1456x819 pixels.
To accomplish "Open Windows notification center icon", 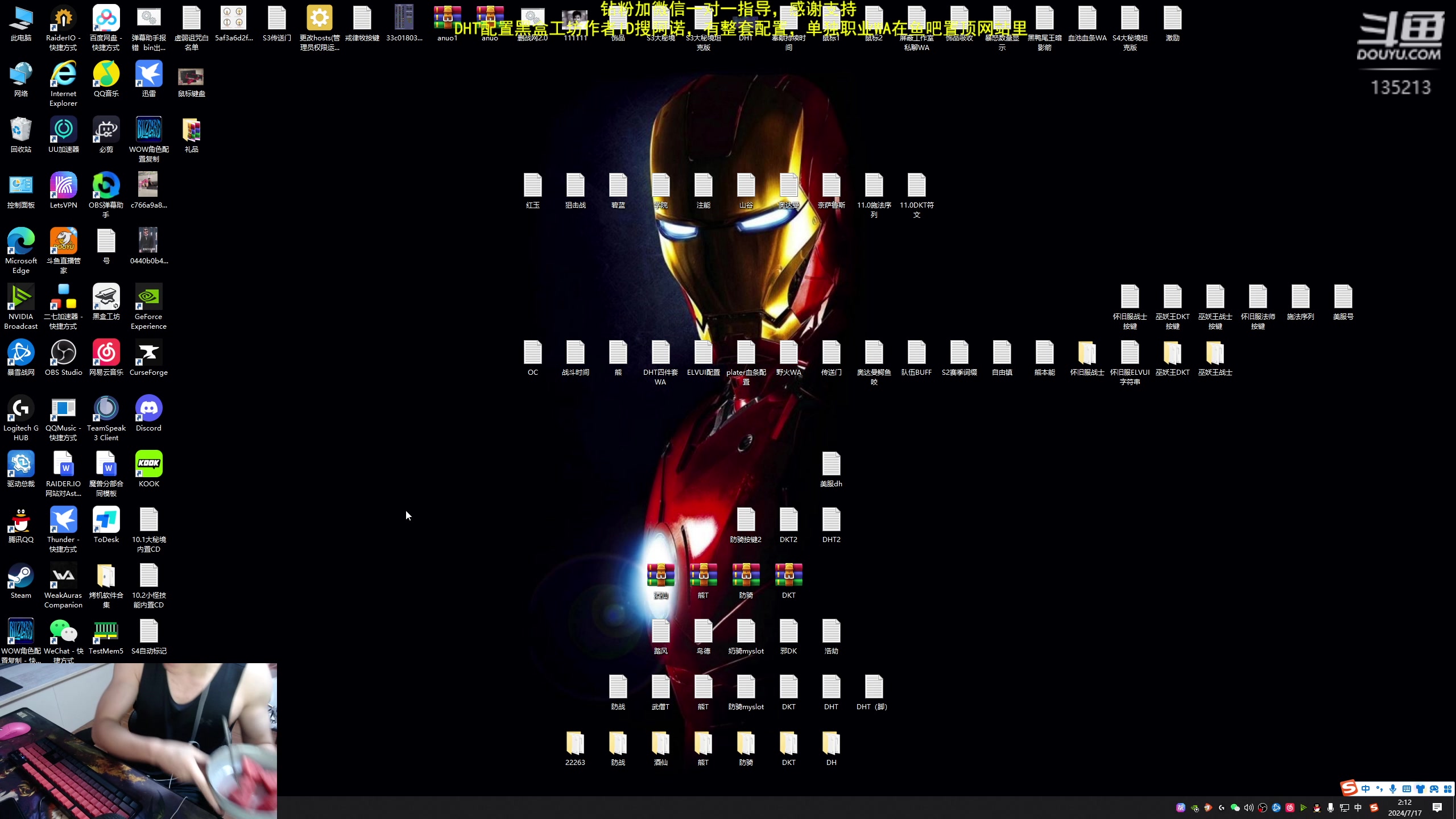I will (1437, 808).
